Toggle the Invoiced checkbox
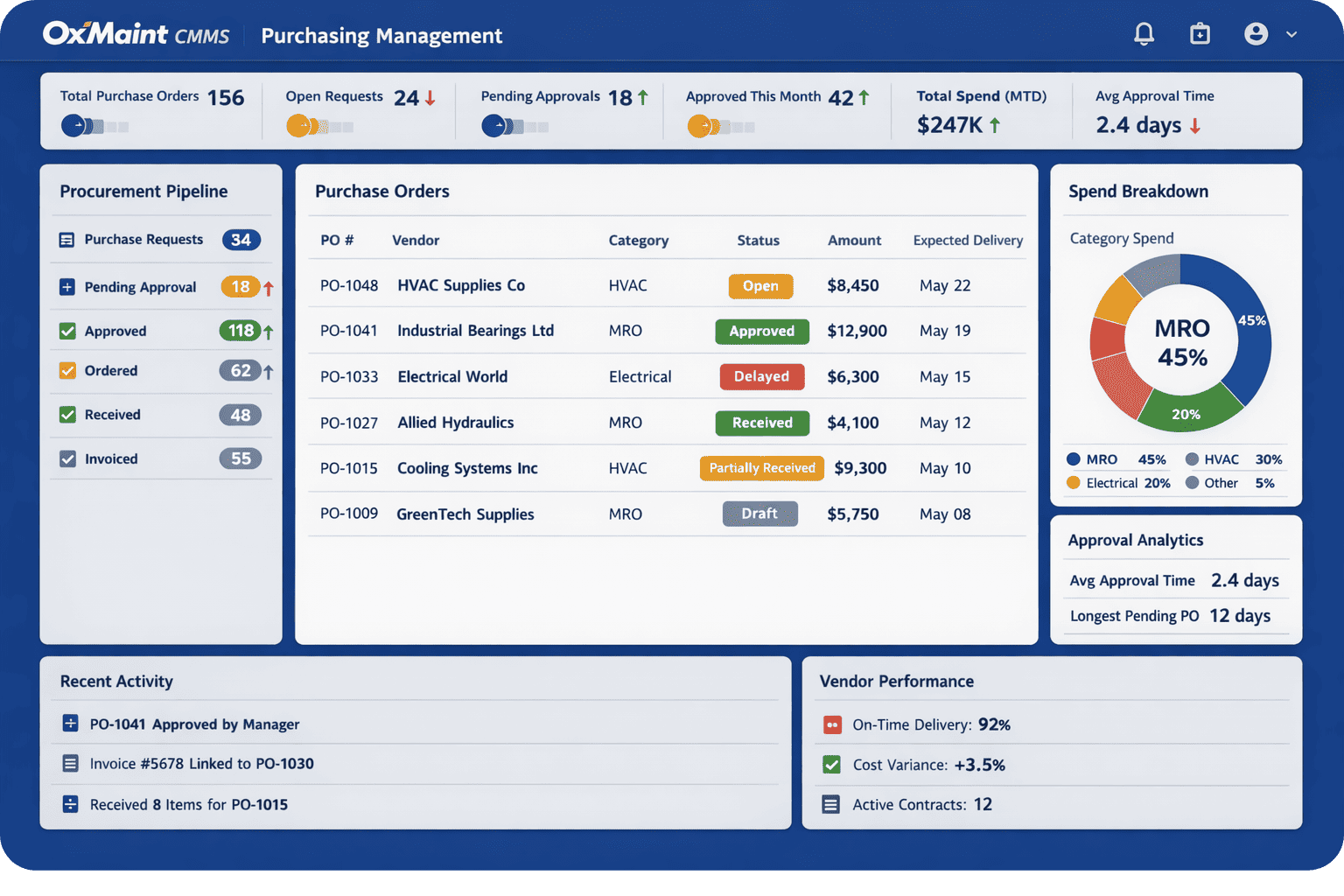The width and height of the screenshot is (1344, 896). 67,458
